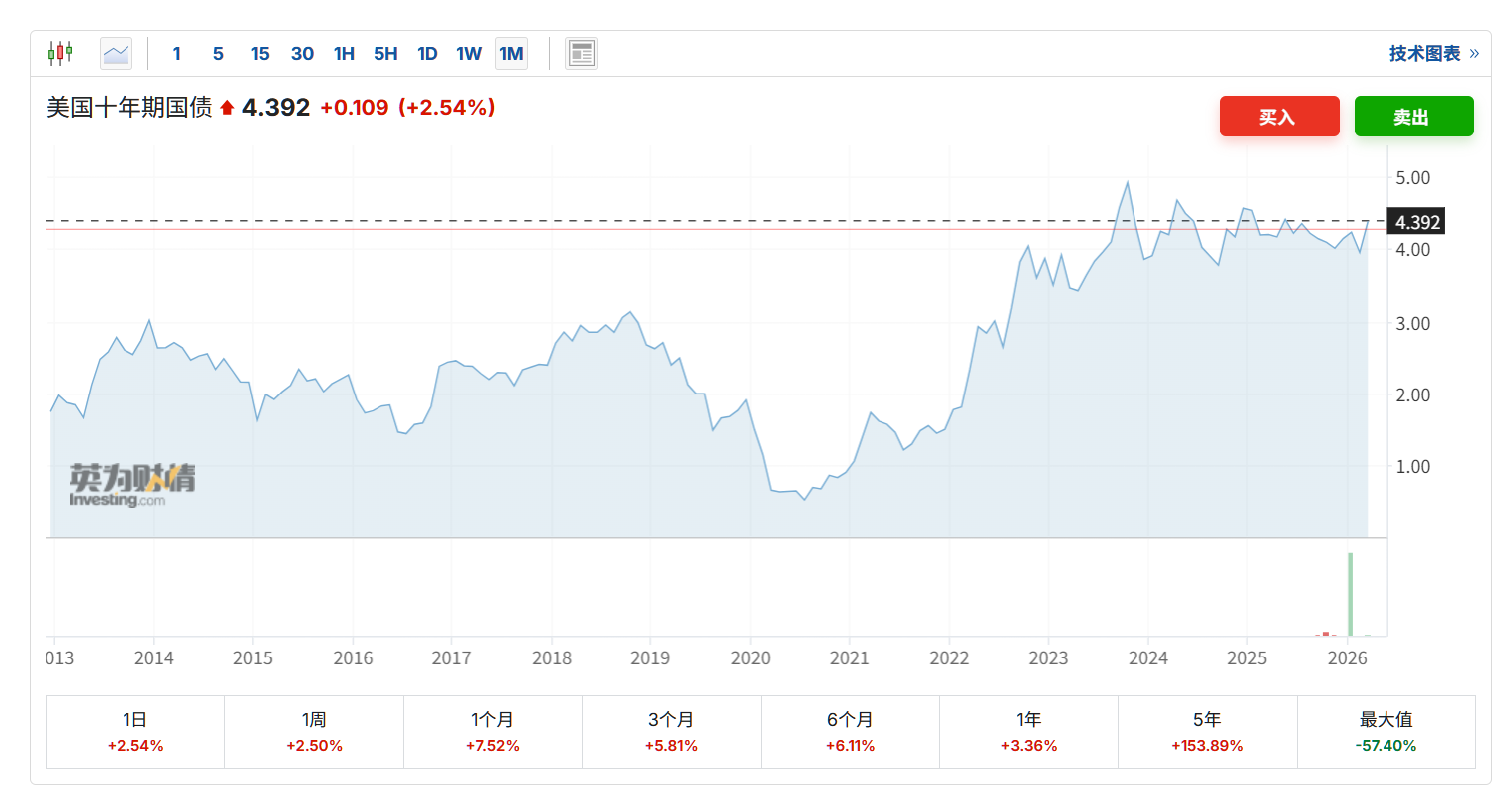
Task: Select the 1-minute interval
Action: click(177, 54)
